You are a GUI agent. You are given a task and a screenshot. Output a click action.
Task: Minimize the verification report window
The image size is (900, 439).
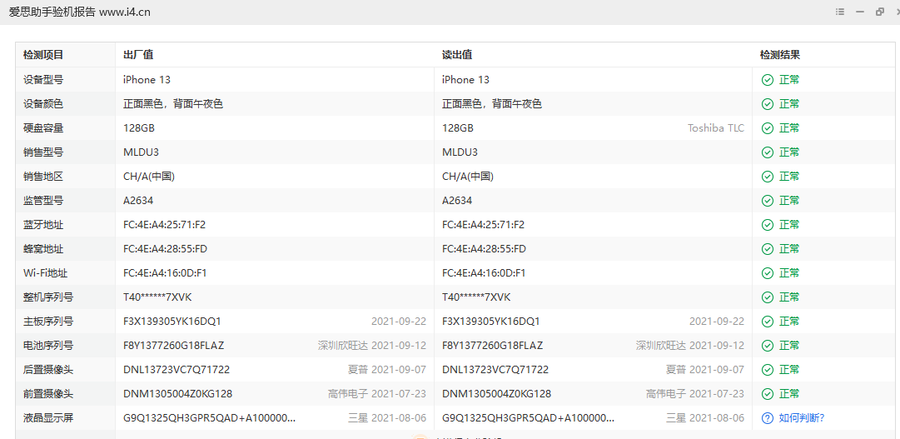click(860, 12)
